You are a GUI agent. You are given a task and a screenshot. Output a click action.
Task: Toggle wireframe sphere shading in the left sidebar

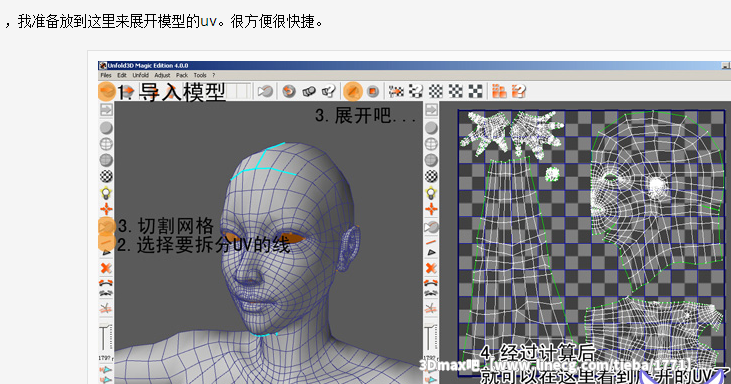[x=106, y=144]
